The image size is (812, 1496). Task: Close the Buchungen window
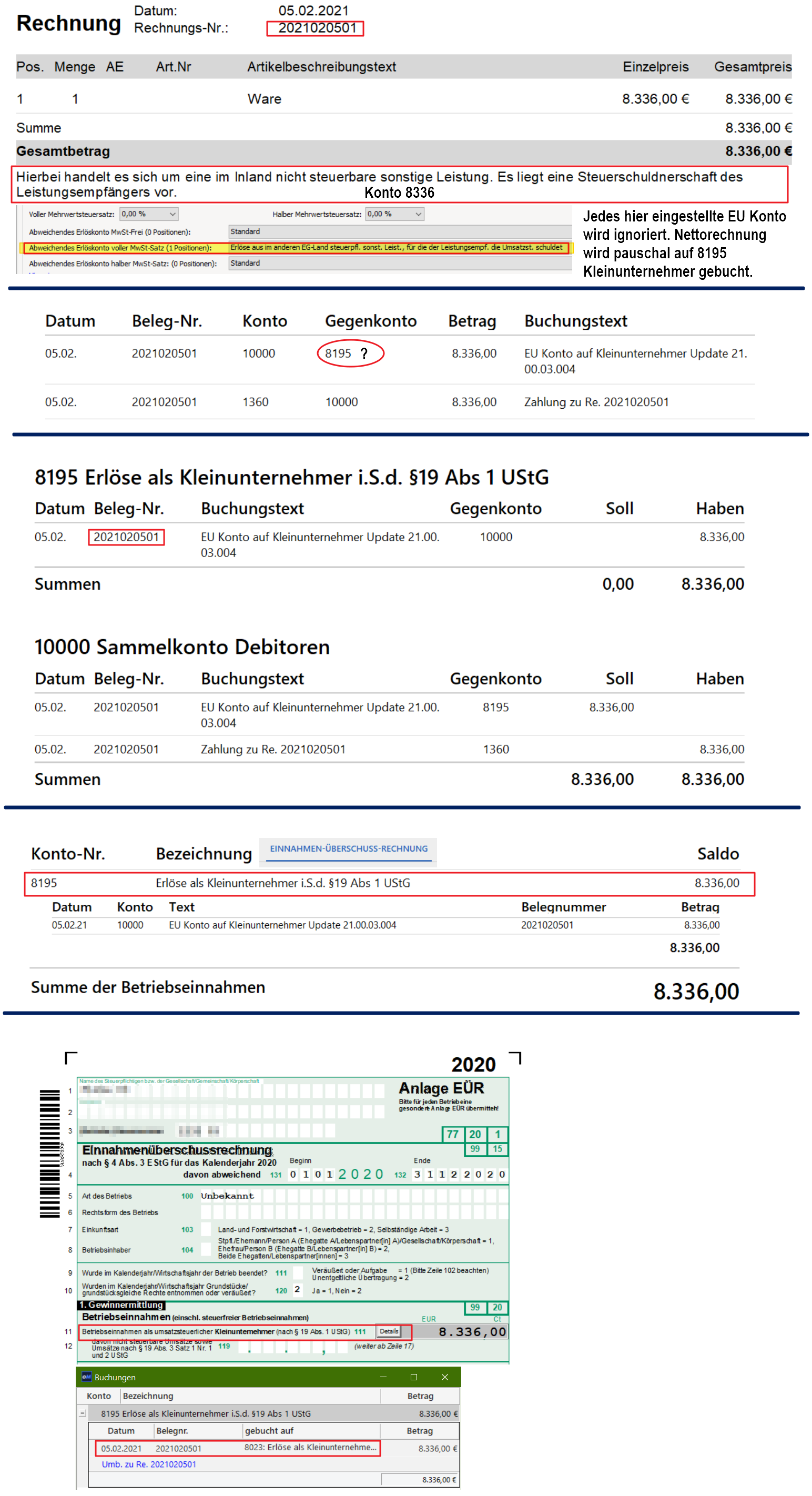444,1377
